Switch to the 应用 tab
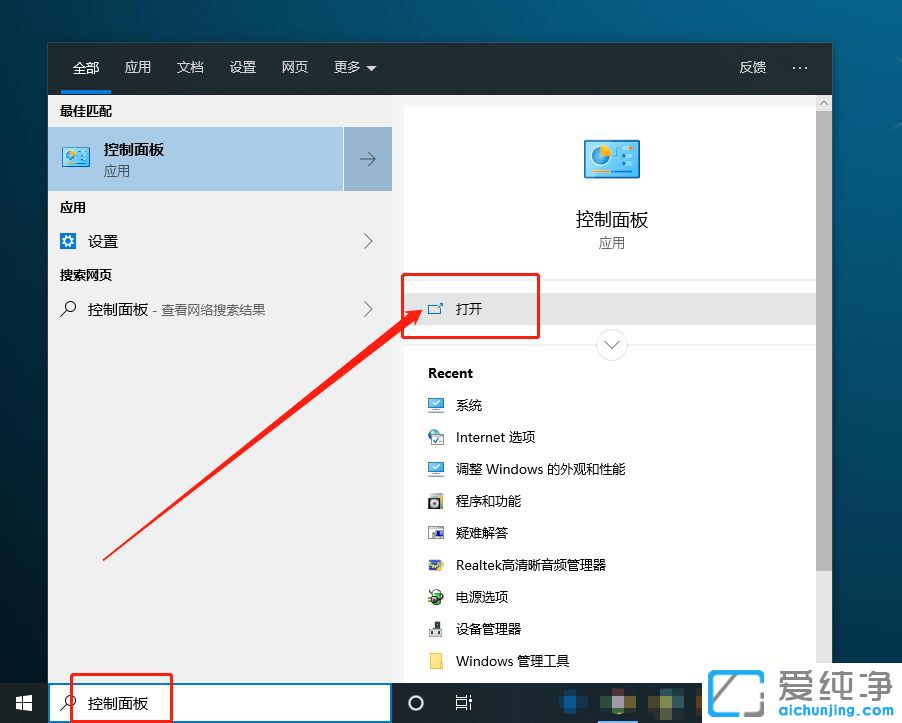The width and height of the screenshot is (902, 723). 138,67
